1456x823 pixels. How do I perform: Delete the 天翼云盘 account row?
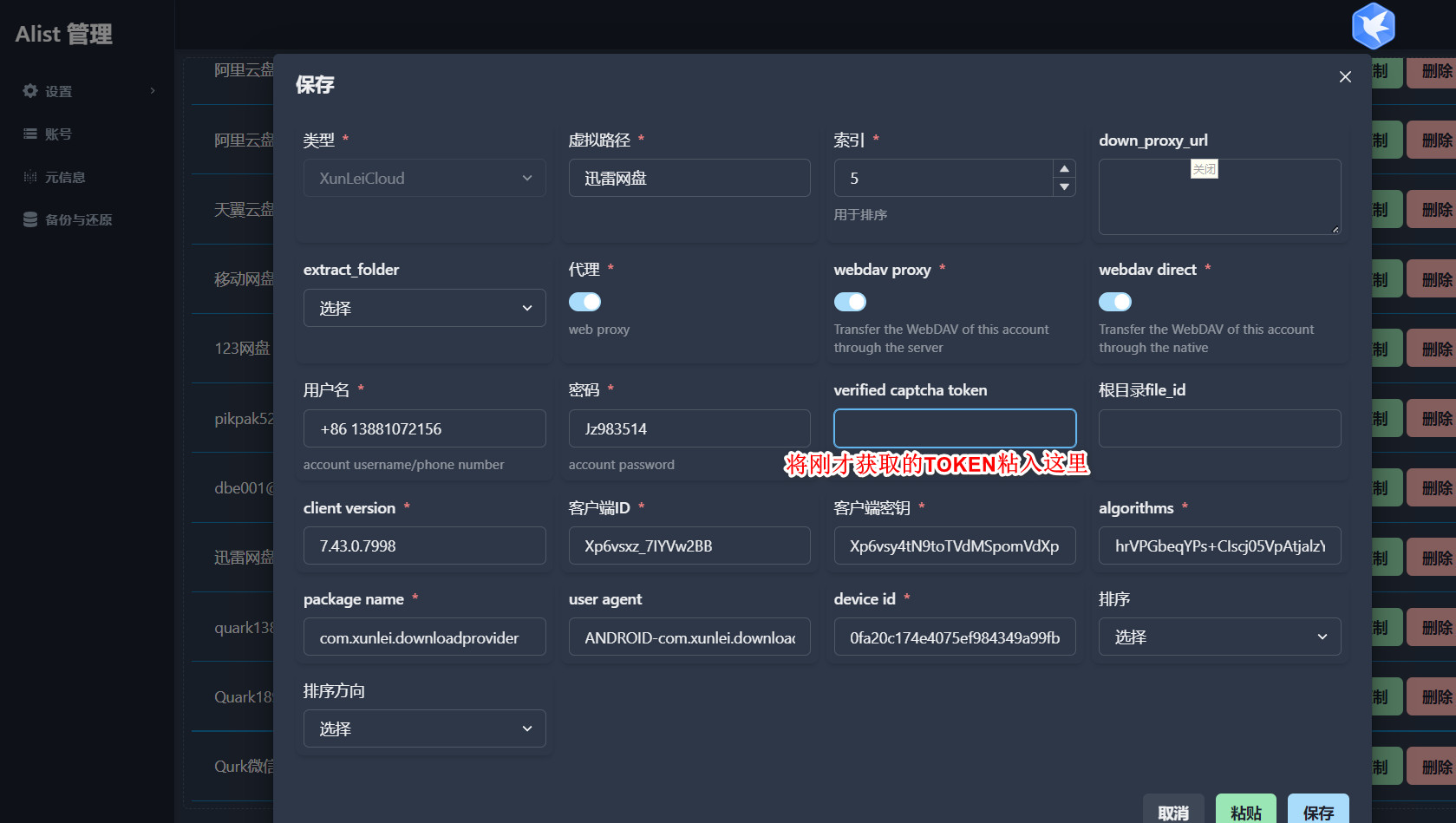[1432, 209]
